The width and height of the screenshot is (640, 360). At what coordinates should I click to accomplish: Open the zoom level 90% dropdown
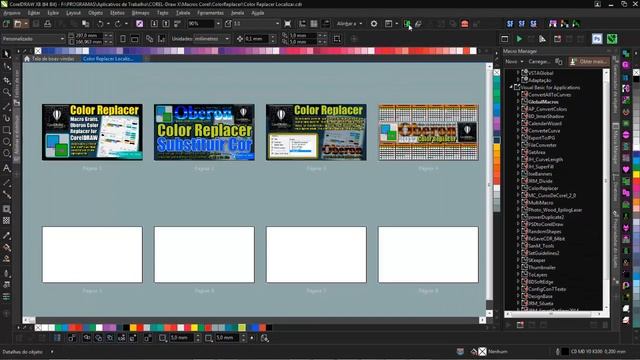218,24
